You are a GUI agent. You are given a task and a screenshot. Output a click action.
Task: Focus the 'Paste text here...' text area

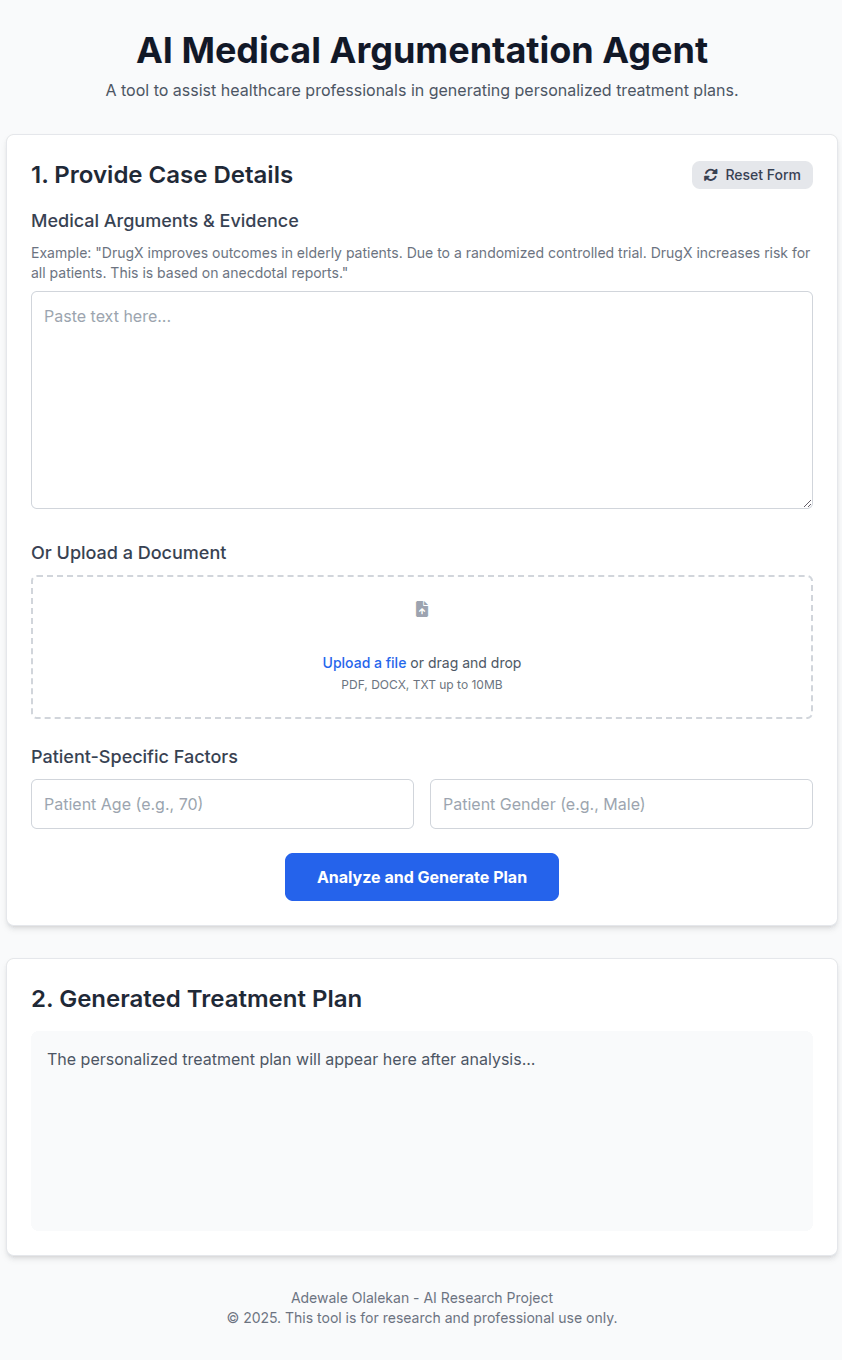[x=422, y=400]
